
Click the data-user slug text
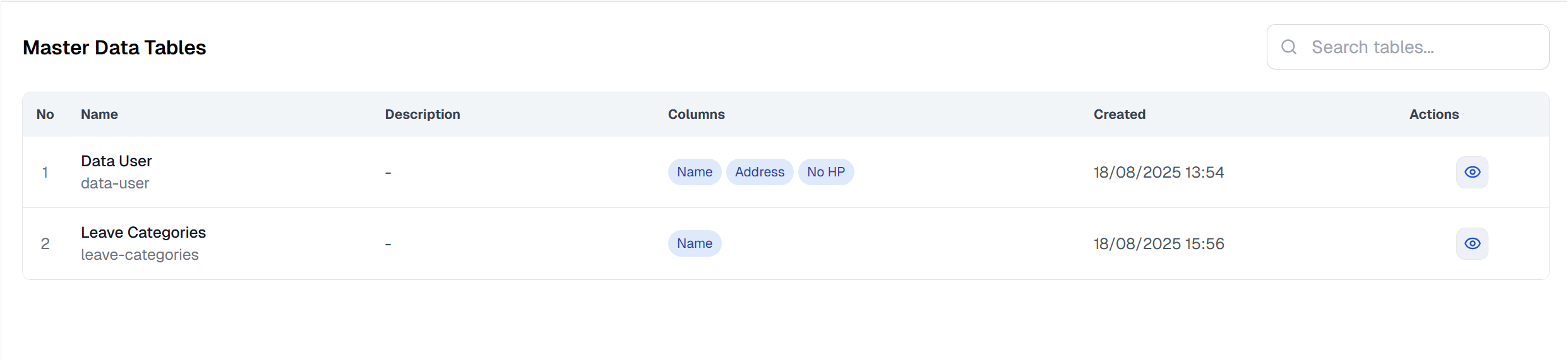click(115, 183)
